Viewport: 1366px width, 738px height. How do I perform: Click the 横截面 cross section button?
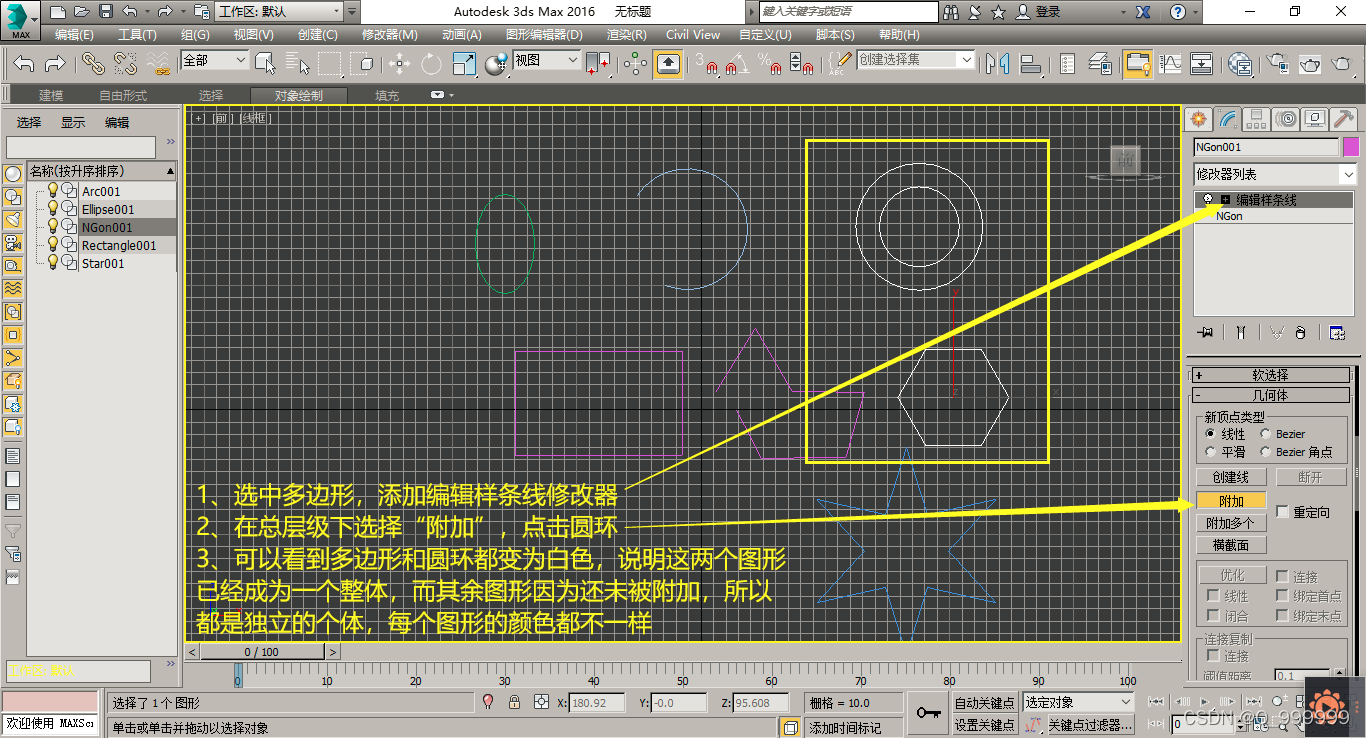coord(1231,545)
